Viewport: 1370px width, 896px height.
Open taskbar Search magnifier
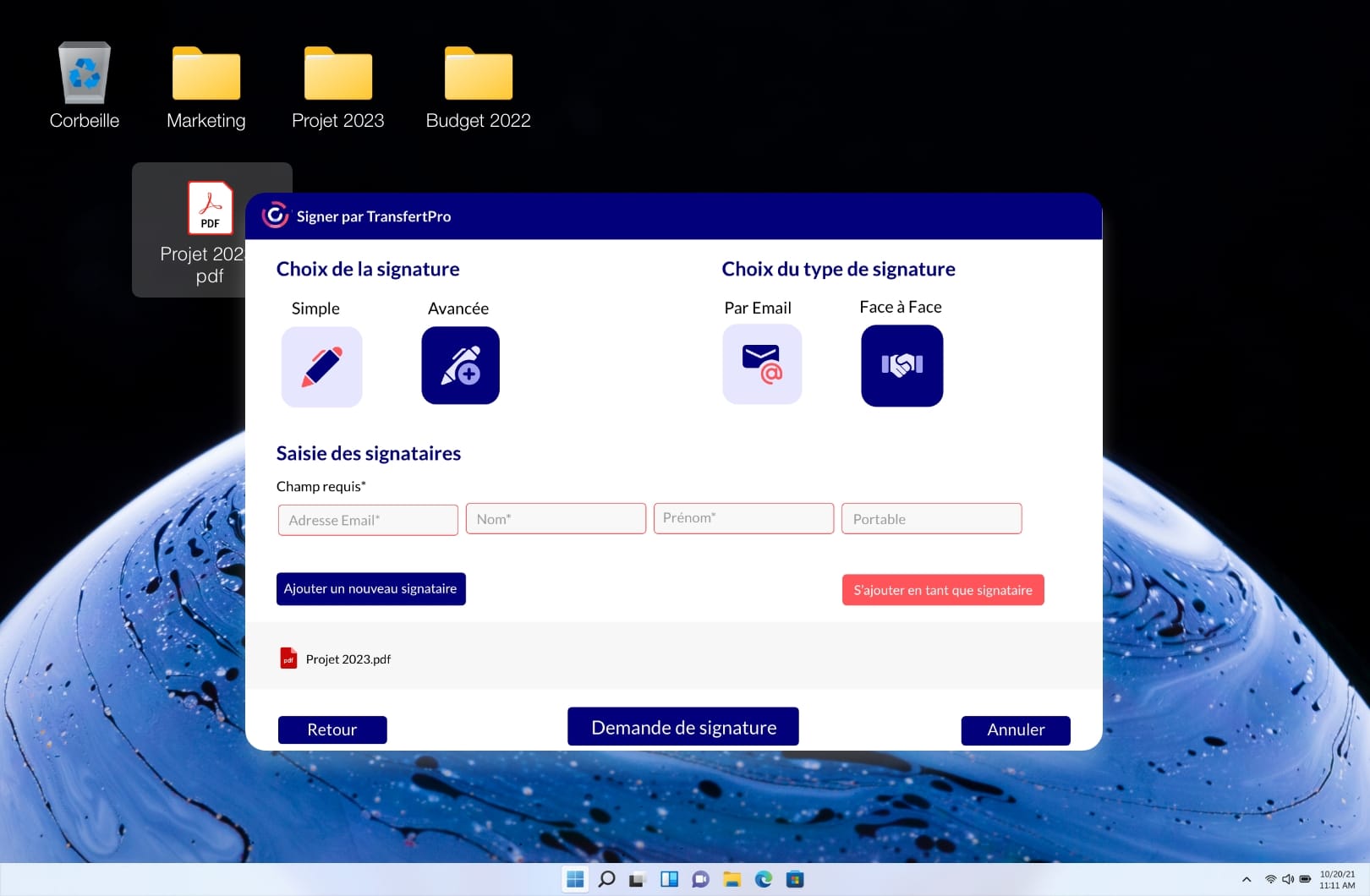[x=606, y=879]
